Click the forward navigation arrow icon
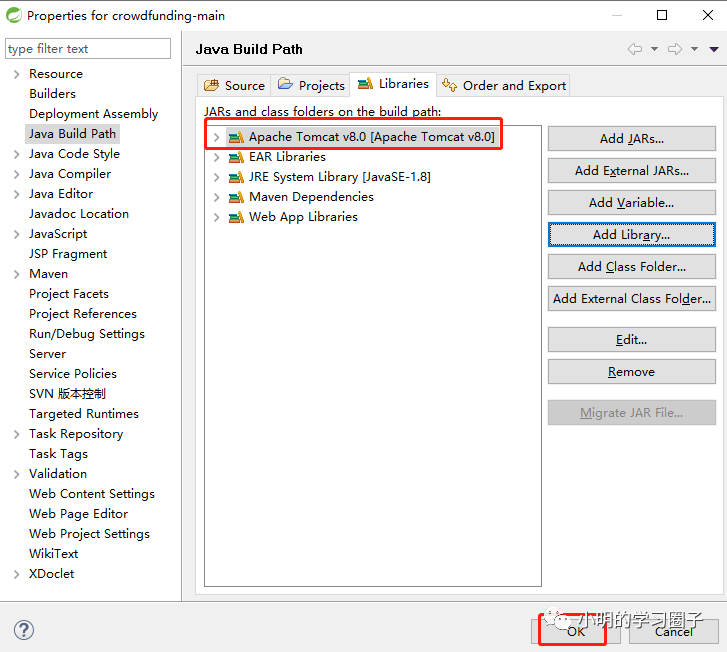Screen dimensions: 727x652 (x=675, y=49)
